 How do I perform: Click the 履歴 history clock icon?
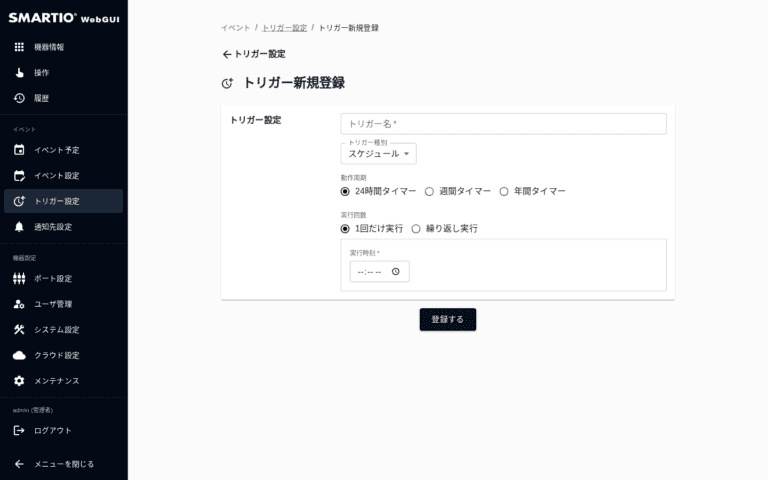click(19, 98)
